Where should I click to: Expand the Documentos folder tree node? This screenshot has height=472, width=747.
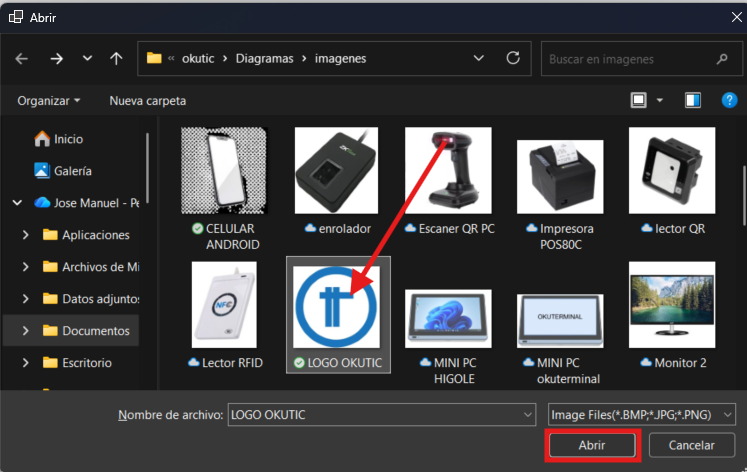[x=26, y=330]
